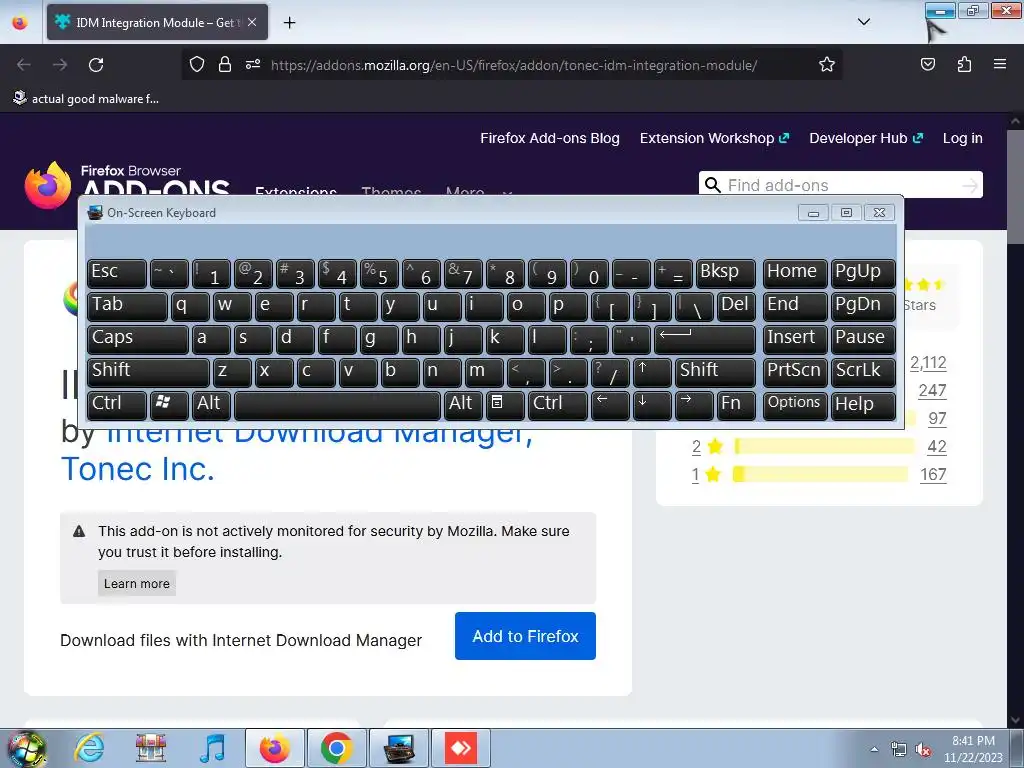Click PrtScn key on On-Screen Keyboard

[795, 372]
